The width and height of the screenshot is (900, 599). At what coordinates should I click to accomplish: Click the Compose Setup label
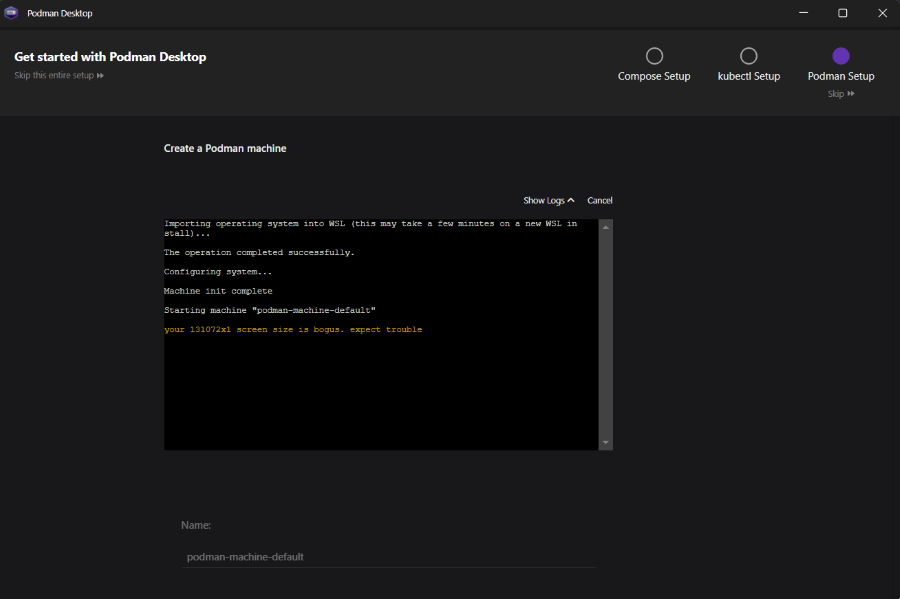point(654,76)
